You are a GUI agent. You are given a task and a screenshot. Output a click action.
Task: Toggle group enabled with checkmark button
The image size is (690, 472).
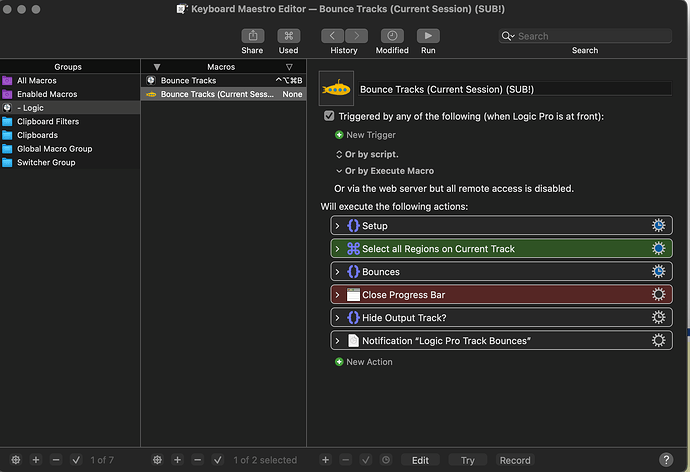(x=76, y=460)
